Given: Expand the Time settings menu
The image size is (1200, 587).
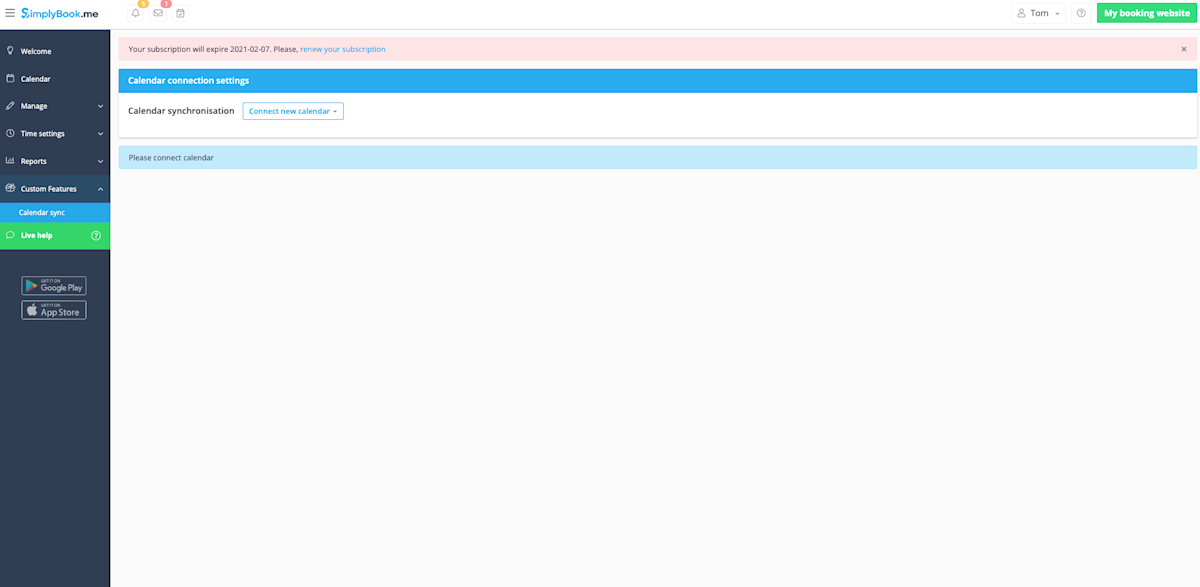Looking at the screenshot, I should coord(99,133).
